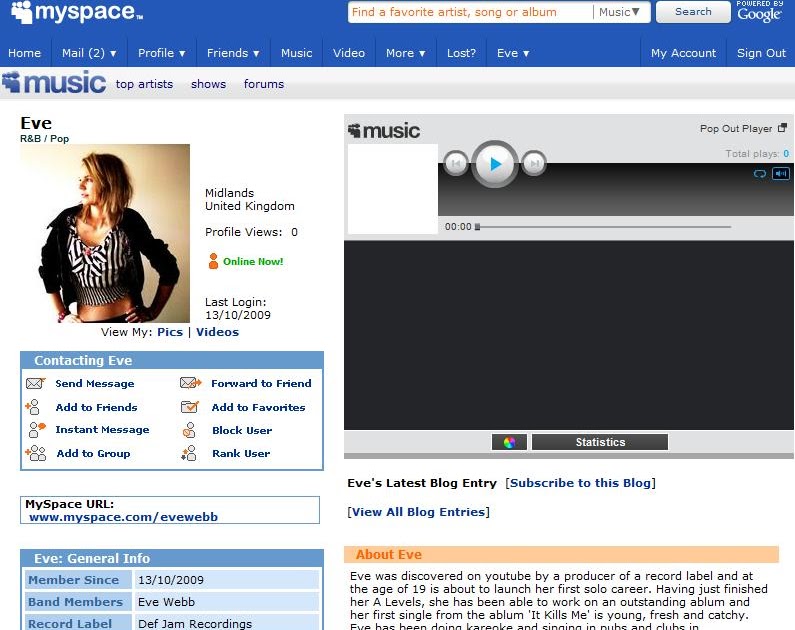The width and height of the screenshot is (795, 630).
Task: Click the Add to Group people icon
Action: (x=35, y=453)
